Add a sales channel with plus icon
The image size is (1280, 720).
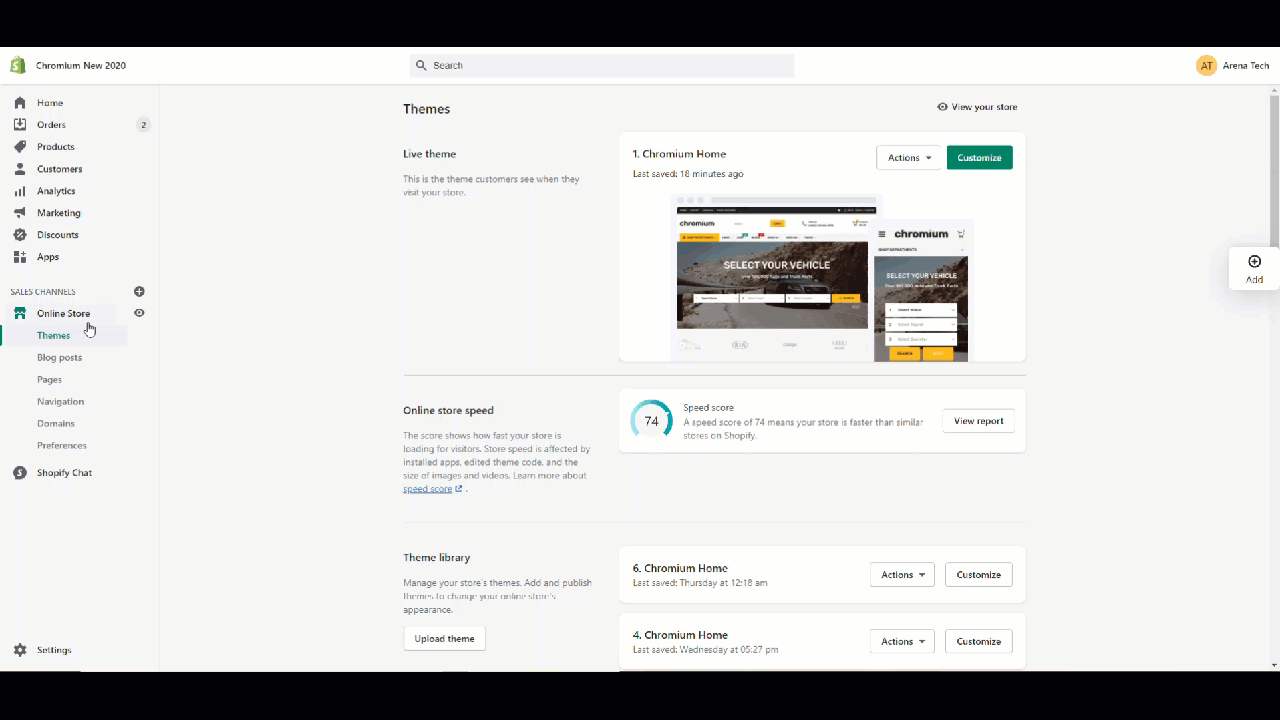pos(139,292)
